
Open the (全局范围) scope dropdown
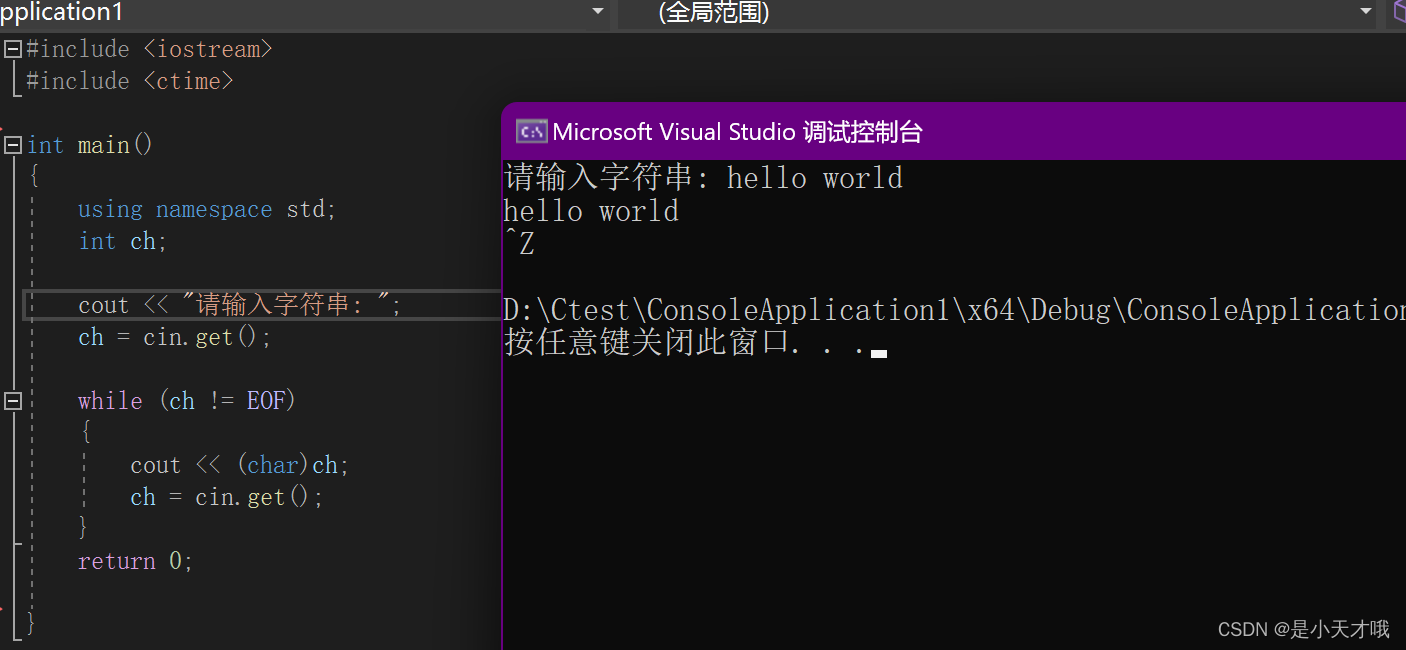[x=1364, y=13]
